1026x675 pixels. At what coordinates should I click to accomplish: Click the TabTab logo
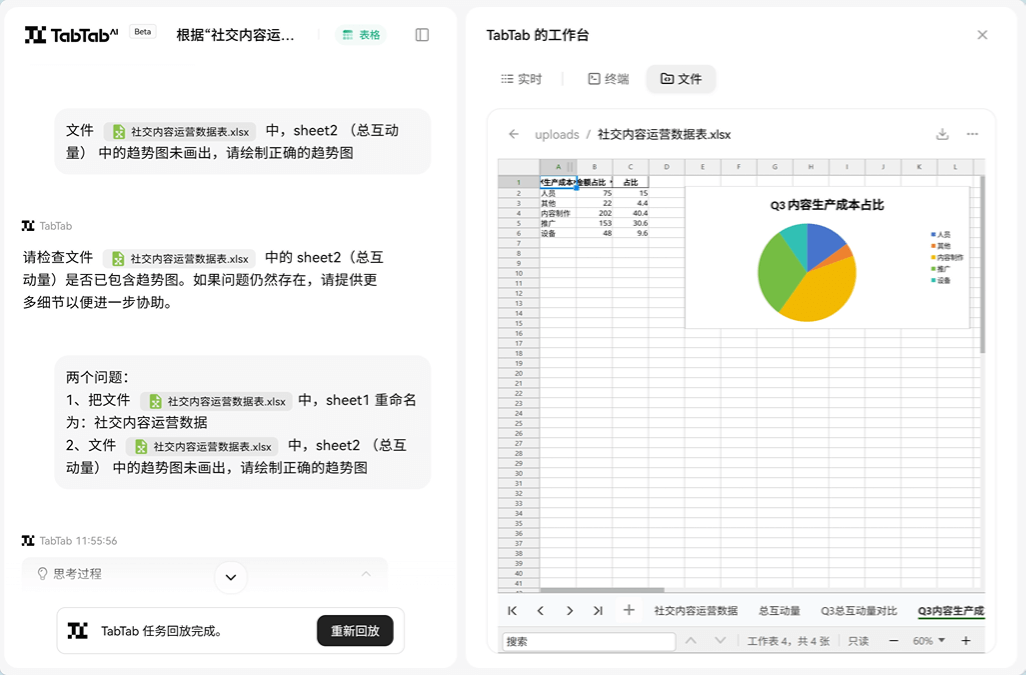click(71, 35)
